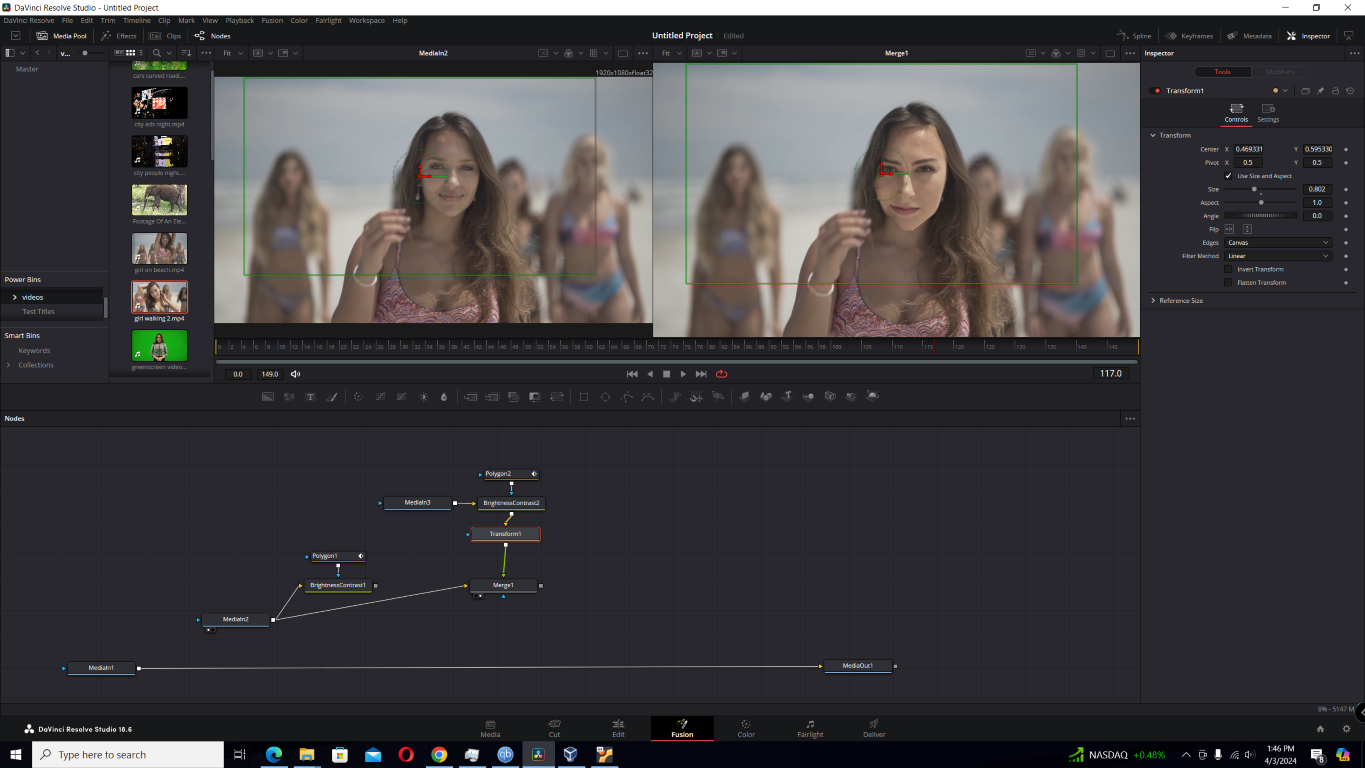Screen dimensions: 1365x768
Task: Toggle keyframe dot for Size
Action: coord(1346,189)
